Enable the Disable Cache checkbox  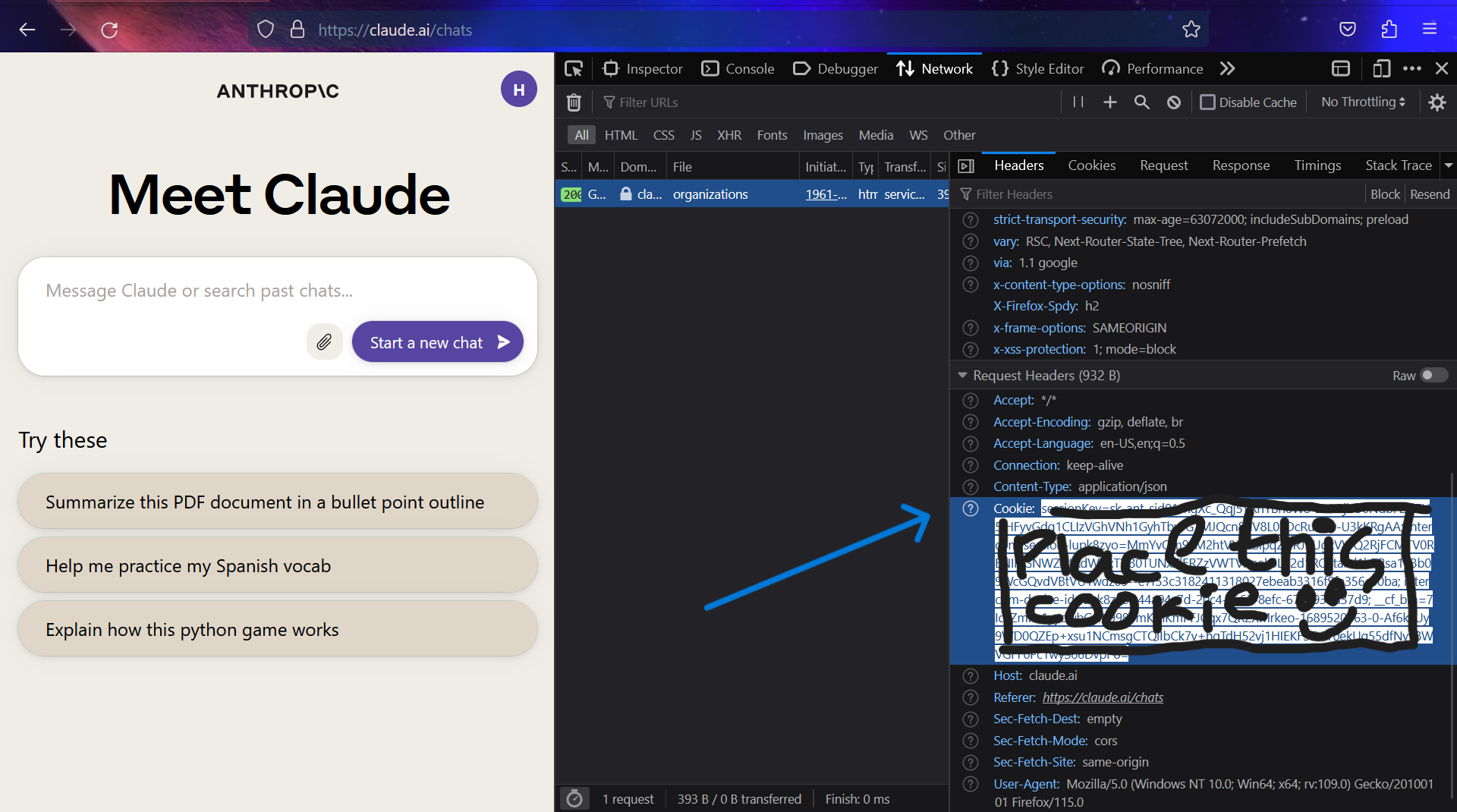1208,102
